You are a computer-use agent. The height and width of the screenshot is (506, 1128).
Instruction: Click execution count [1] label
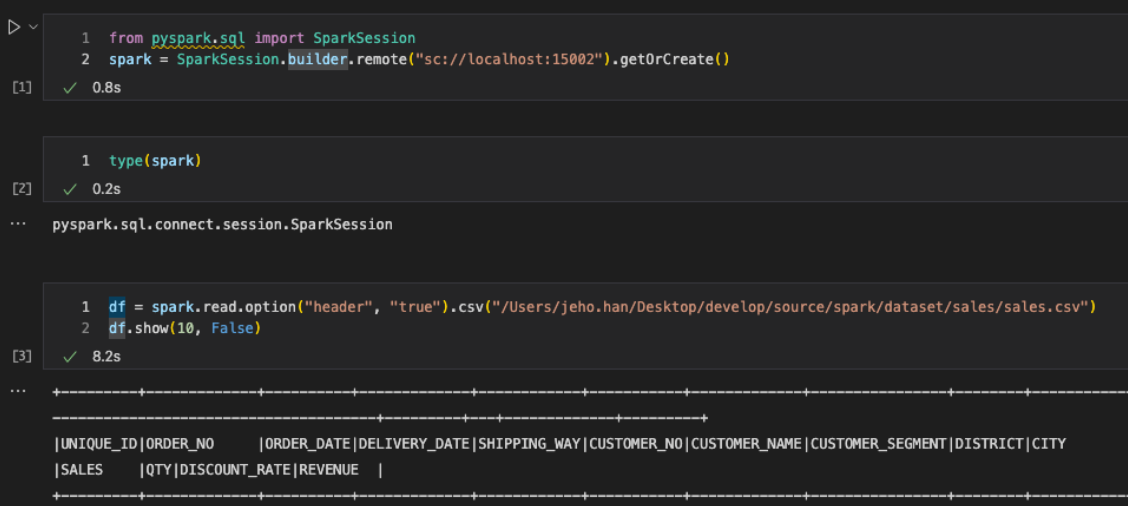(x=22, y=88)
